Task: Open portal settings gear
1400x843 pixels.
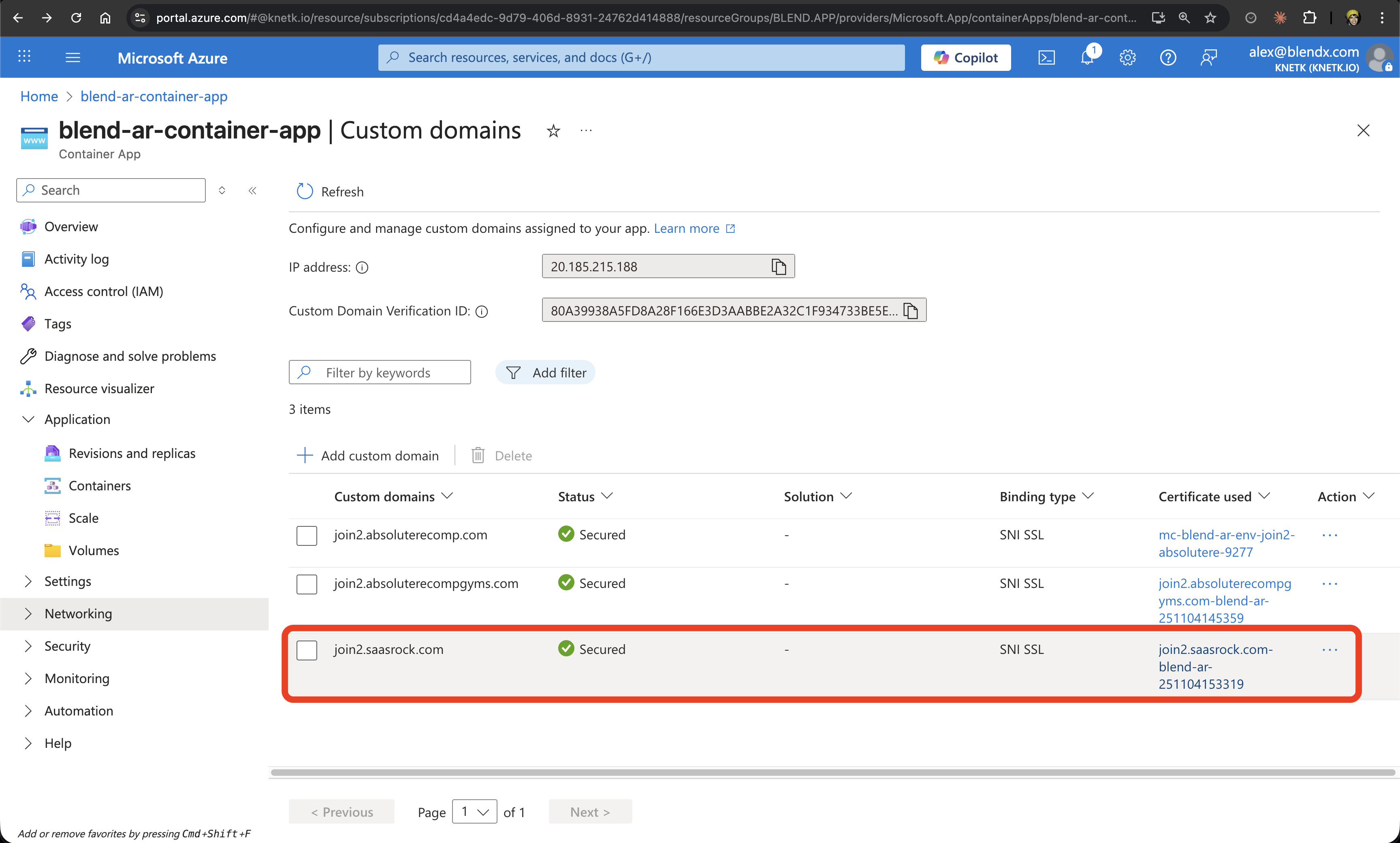Action: (1127, 57)
